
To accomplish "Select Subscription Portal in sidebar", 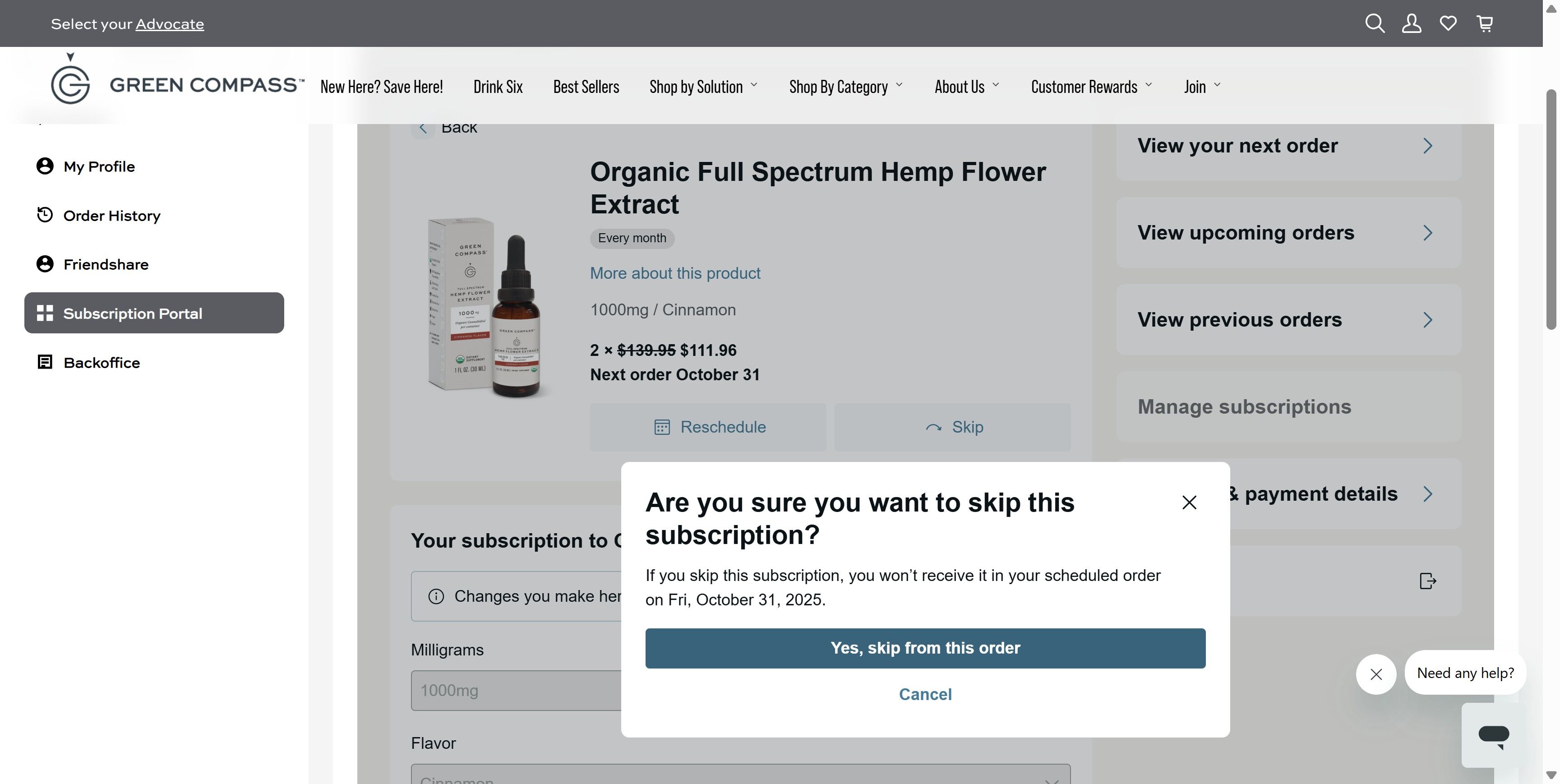I will (154, 313).
